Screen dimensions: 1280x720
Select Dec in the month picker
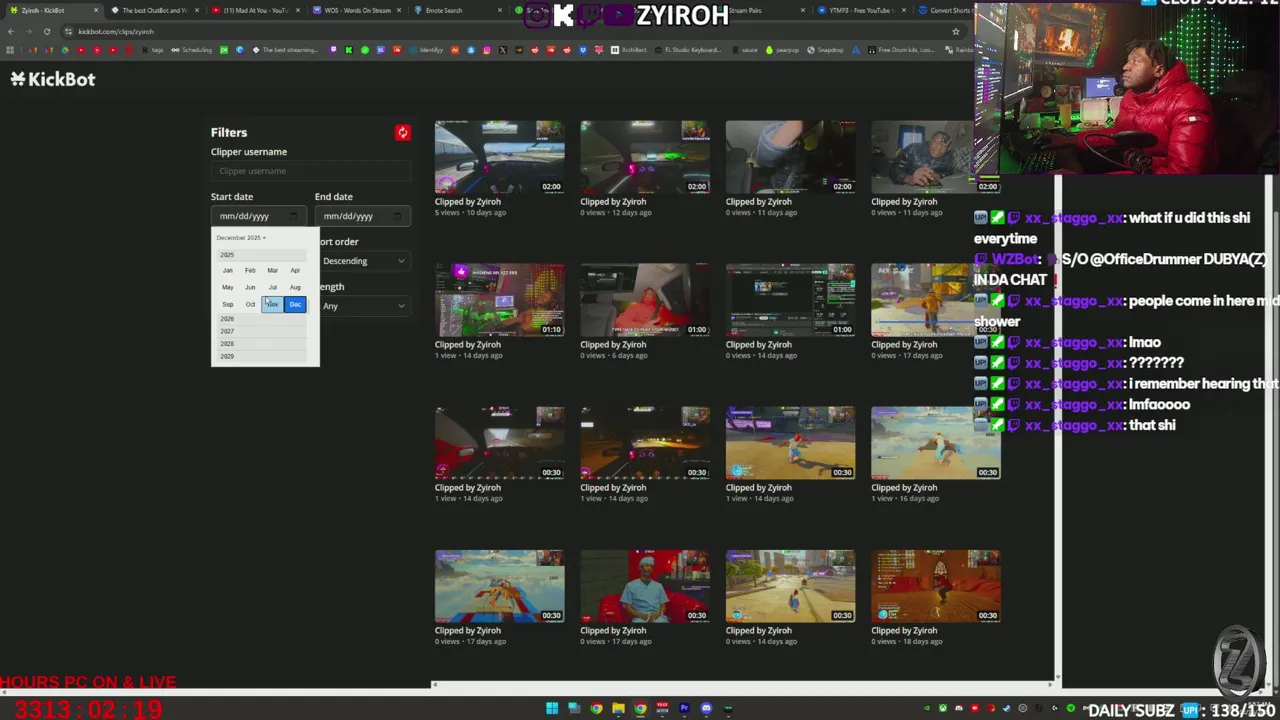[x=295, y=305]
